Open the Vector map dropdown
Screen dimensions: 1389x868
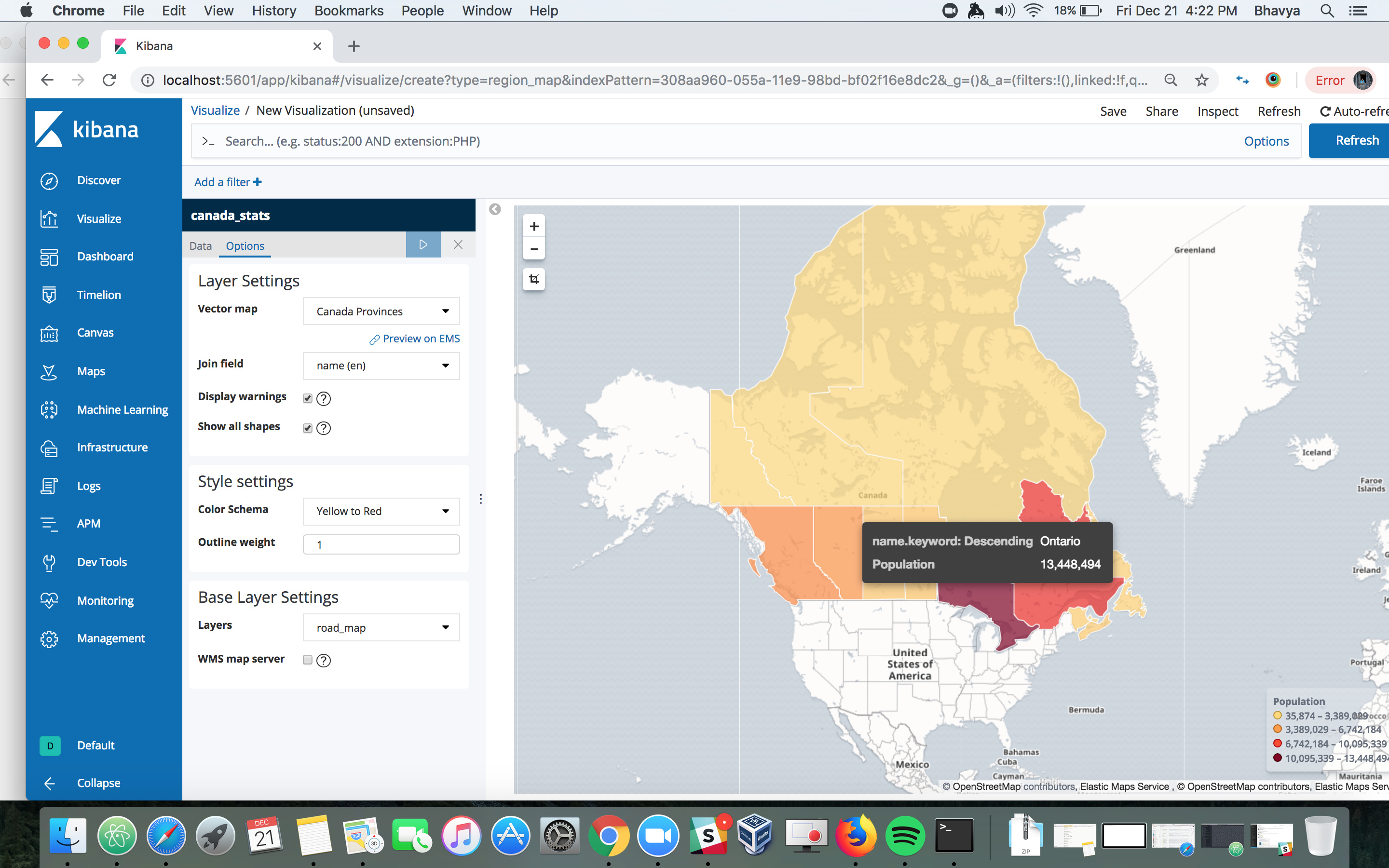[381, 311]
